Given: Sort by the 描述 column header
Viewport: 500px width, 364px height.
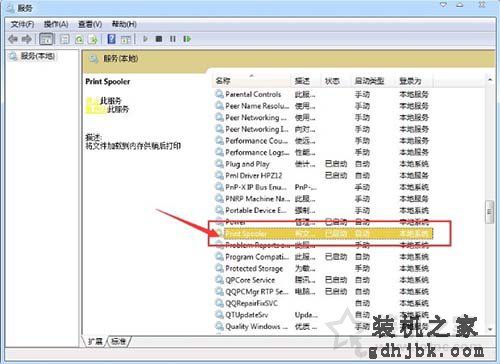Looking at the screenshot, I should 305,81.
